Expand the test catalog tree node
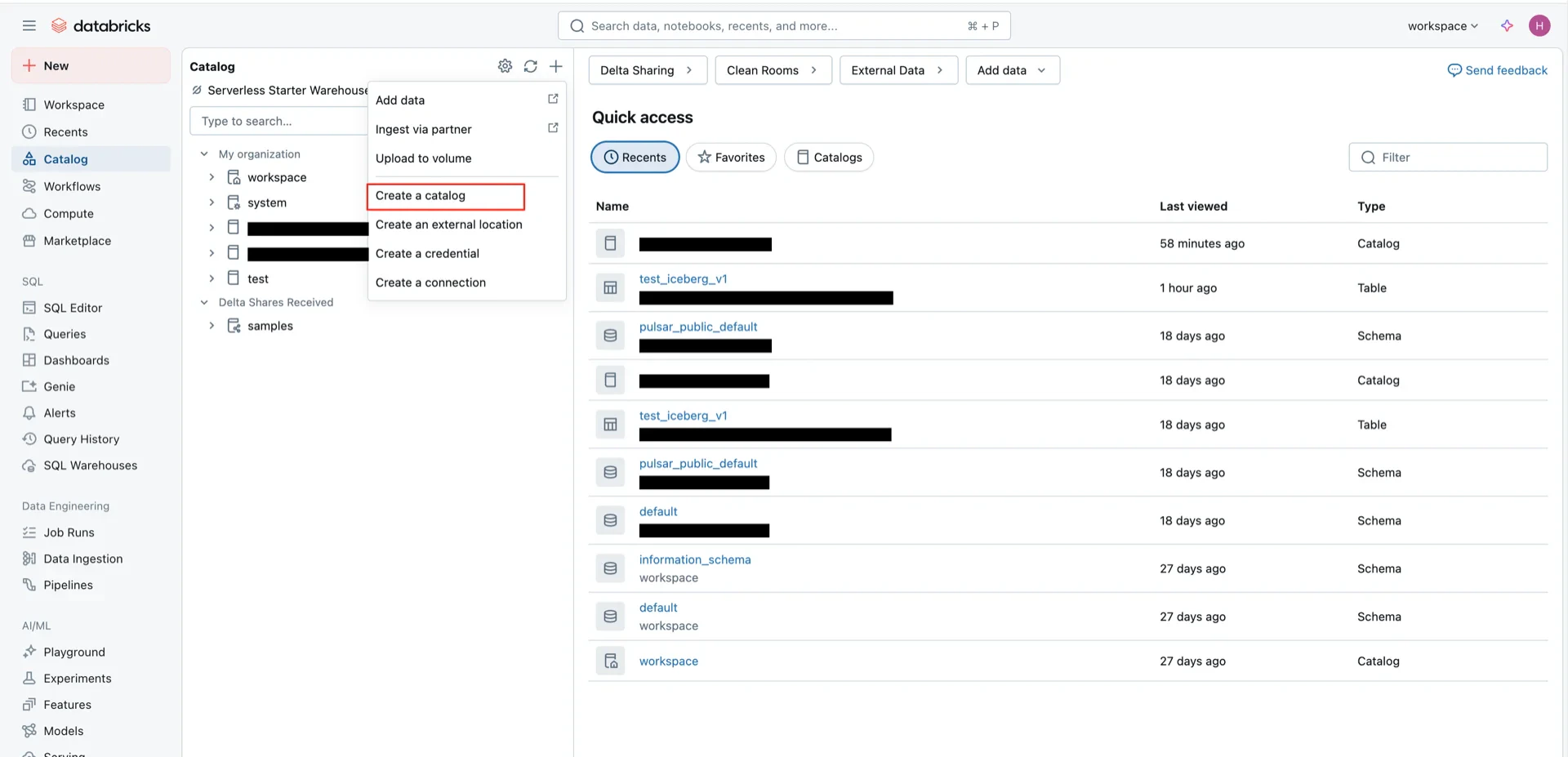This screenshot has width=1568, height=757. pyautogui.click(x=212, y=278)
